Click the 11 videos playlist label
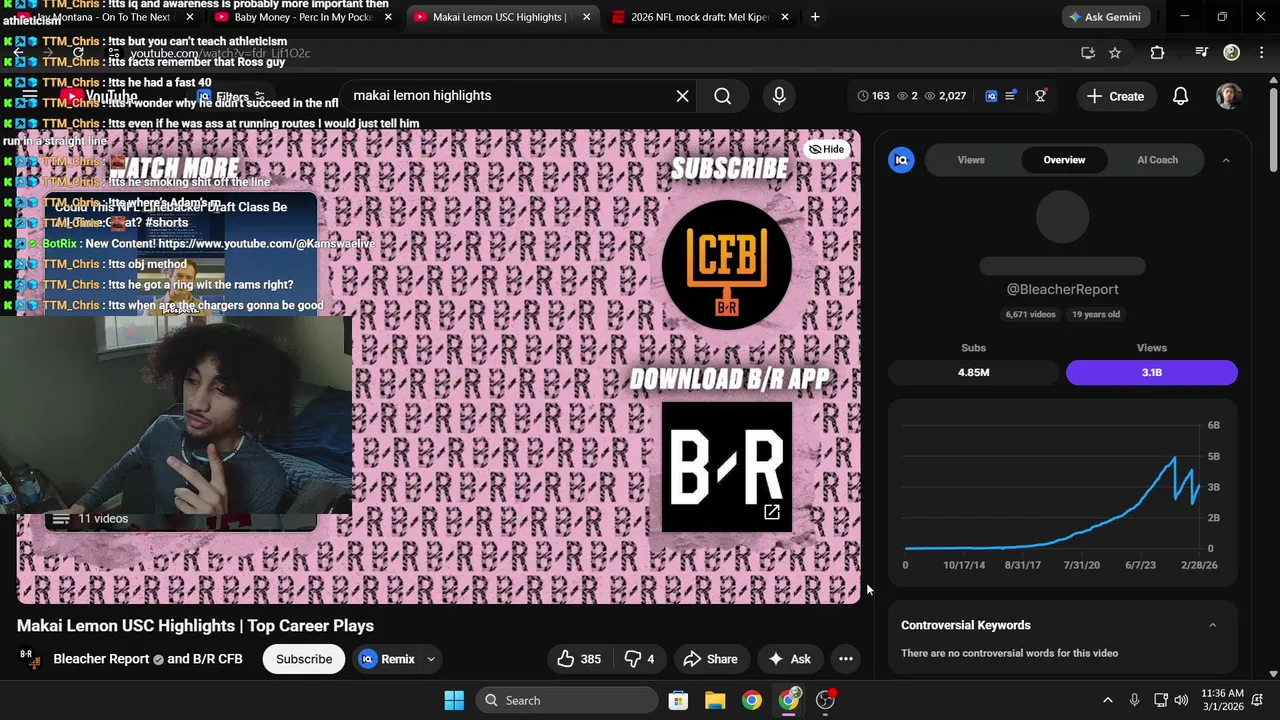This screenshot has width=1280, height=720. coord(103,518)
